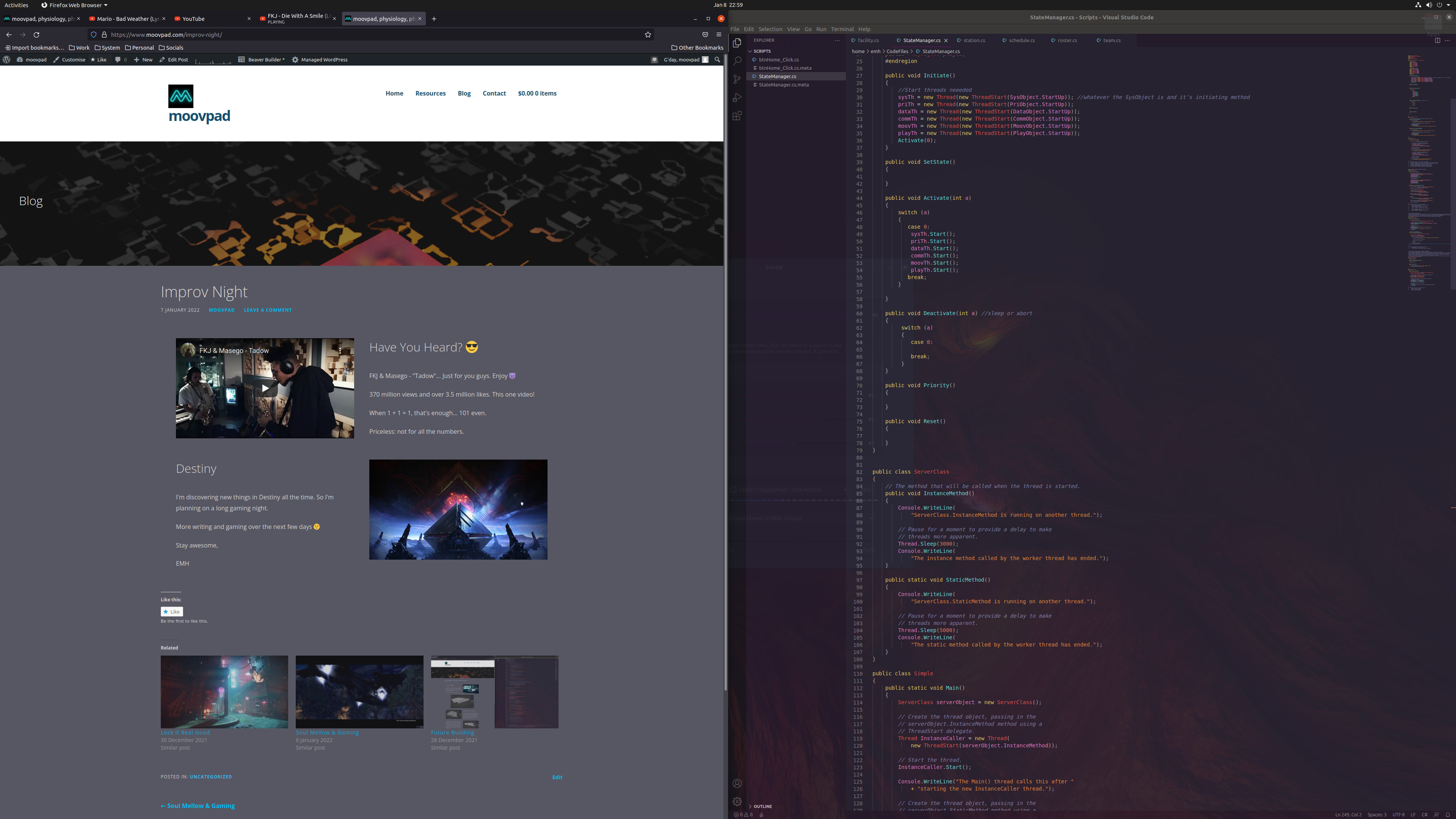
Task: Reload the Firefox page
Action: point(36,35)
